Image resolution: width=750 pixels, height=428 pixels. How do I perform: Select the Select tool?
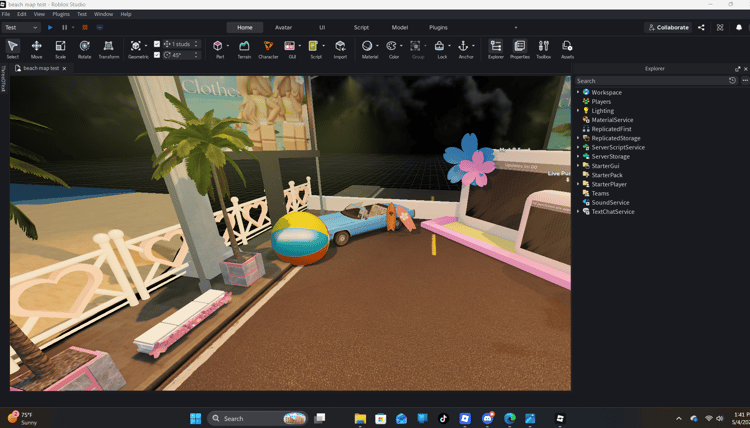tap(13, 49)
